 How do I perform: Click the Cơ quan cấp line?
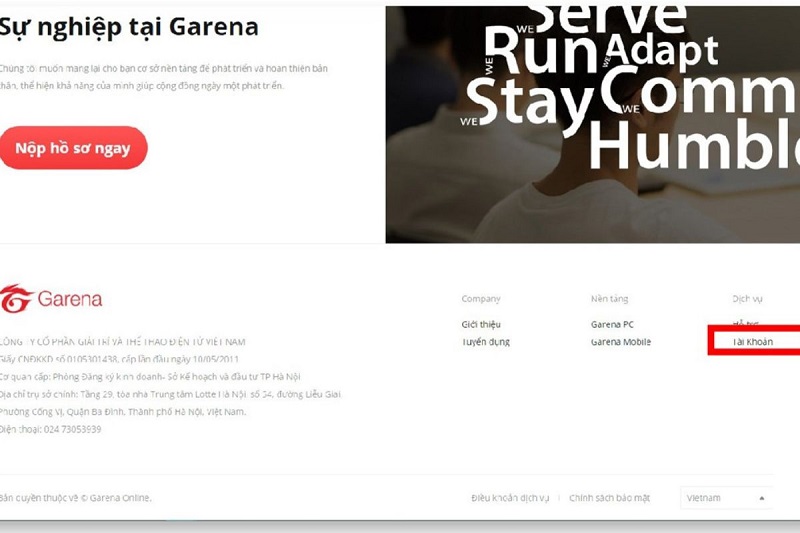[151, 377]
